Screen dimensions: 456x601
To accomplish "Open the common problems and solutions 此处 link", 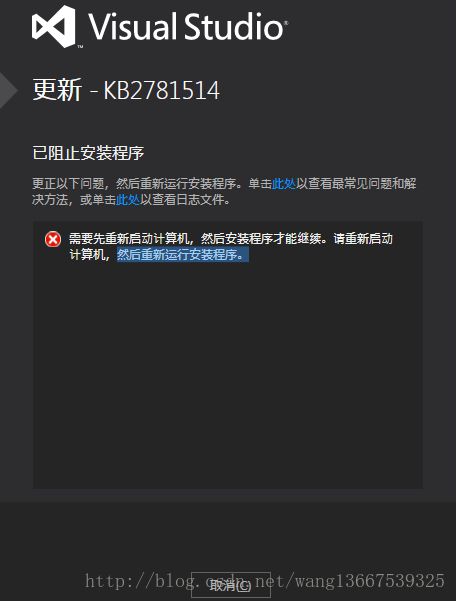I will 284,184.
